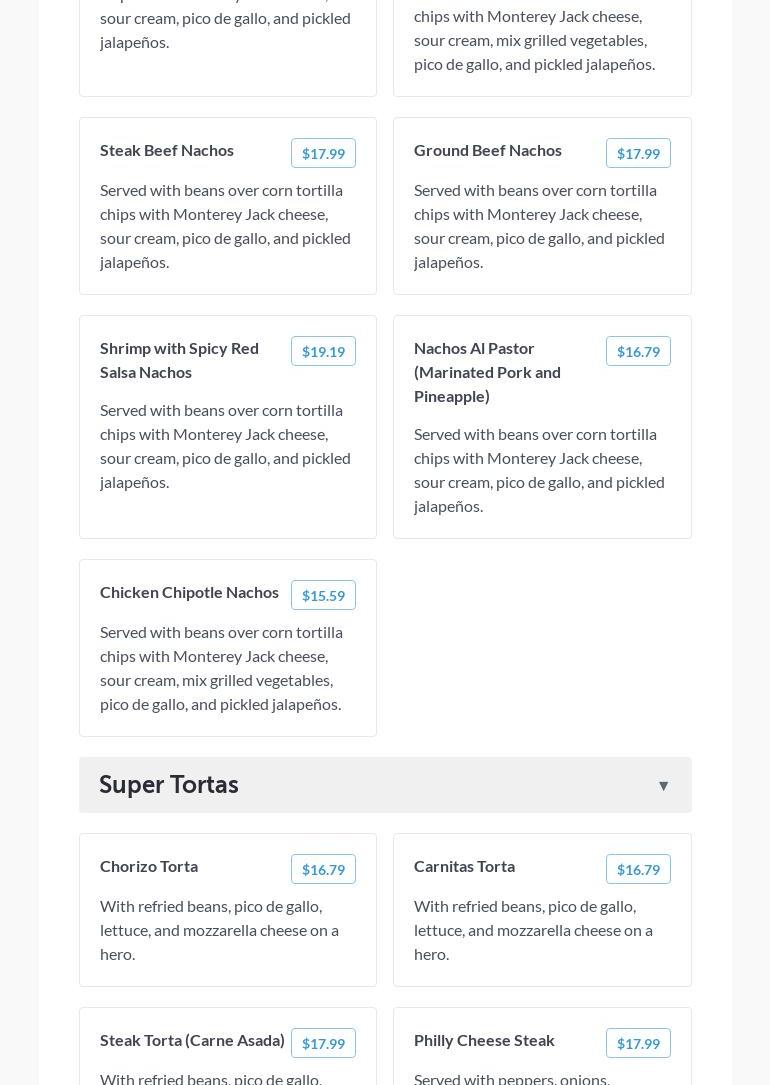Screen dimensions: 770x1085
Task: Select the Steak Torta (Carne Asada) title
Action: 192,1040
